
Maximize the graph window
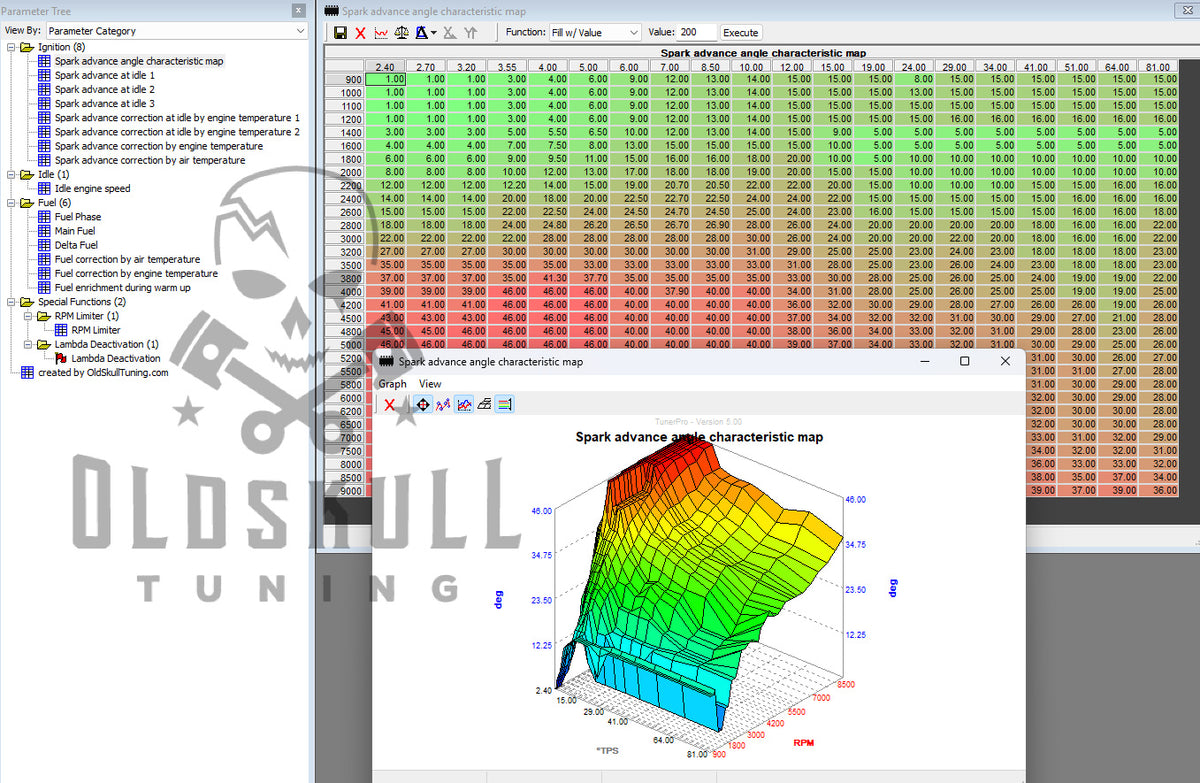(964, 361)
